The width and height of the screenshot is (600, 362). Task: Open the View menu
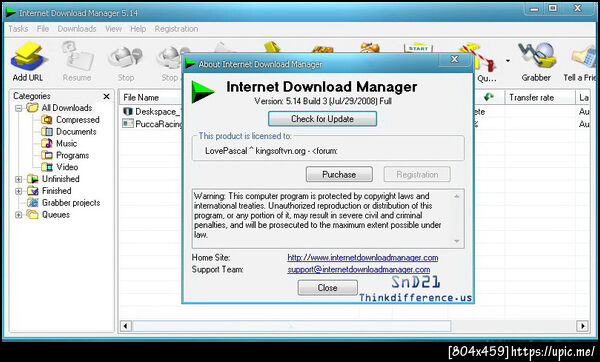(x=113, y=29)
